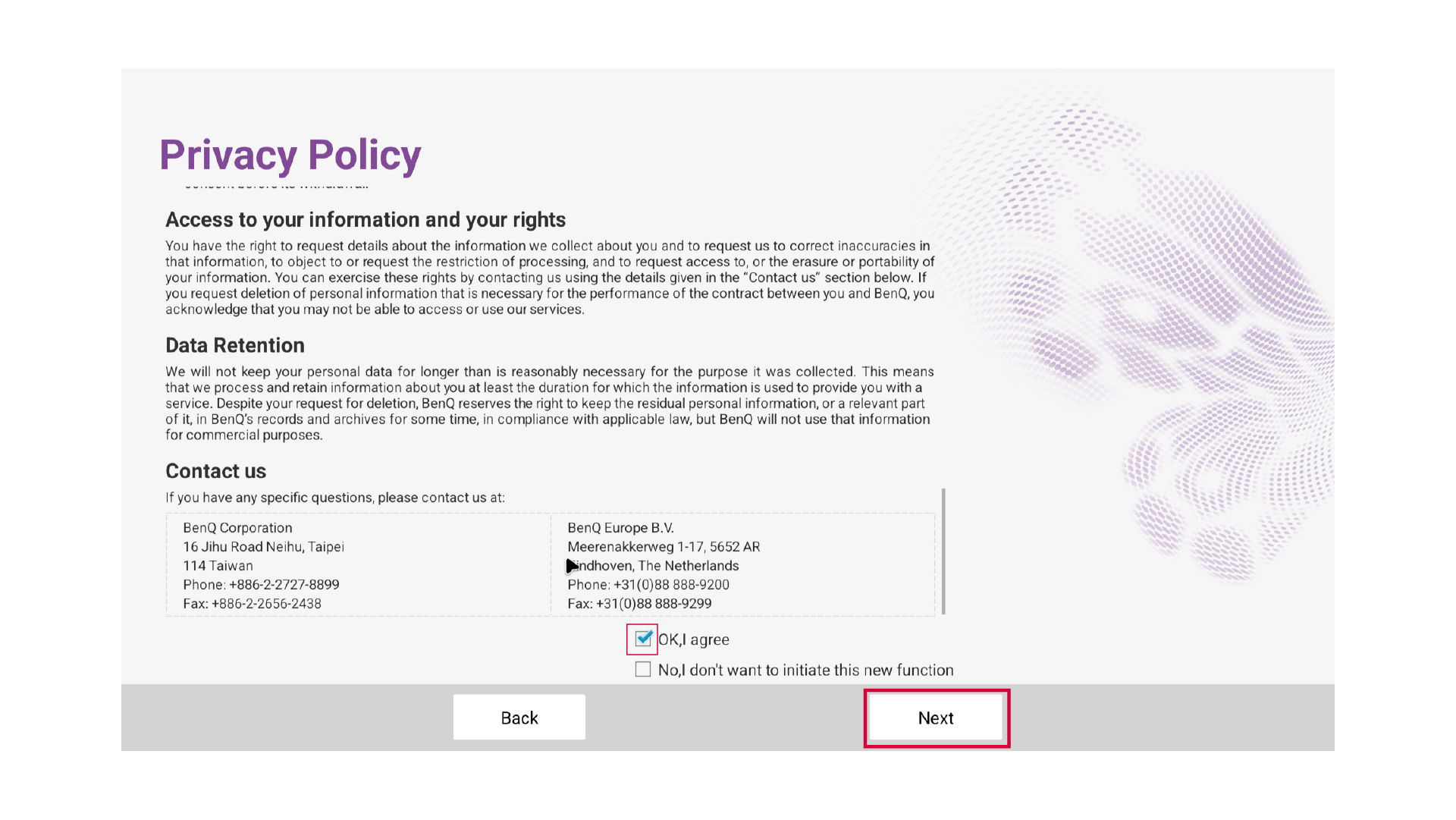Click the "If you have any specific questions" line
Viewport: 1456px width, 820px height.
[334, 498]
